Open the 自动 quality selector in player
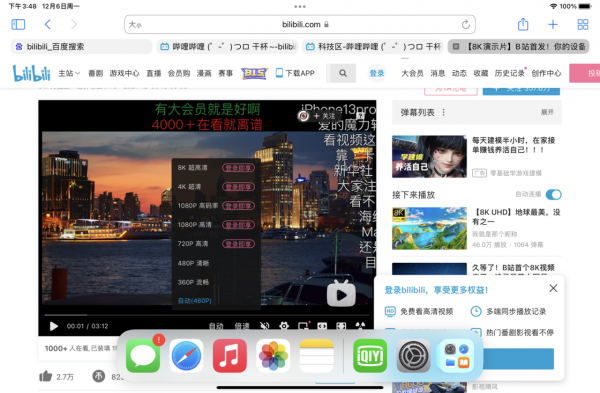This screenshot has width=600, height=393. click(216, 326)
